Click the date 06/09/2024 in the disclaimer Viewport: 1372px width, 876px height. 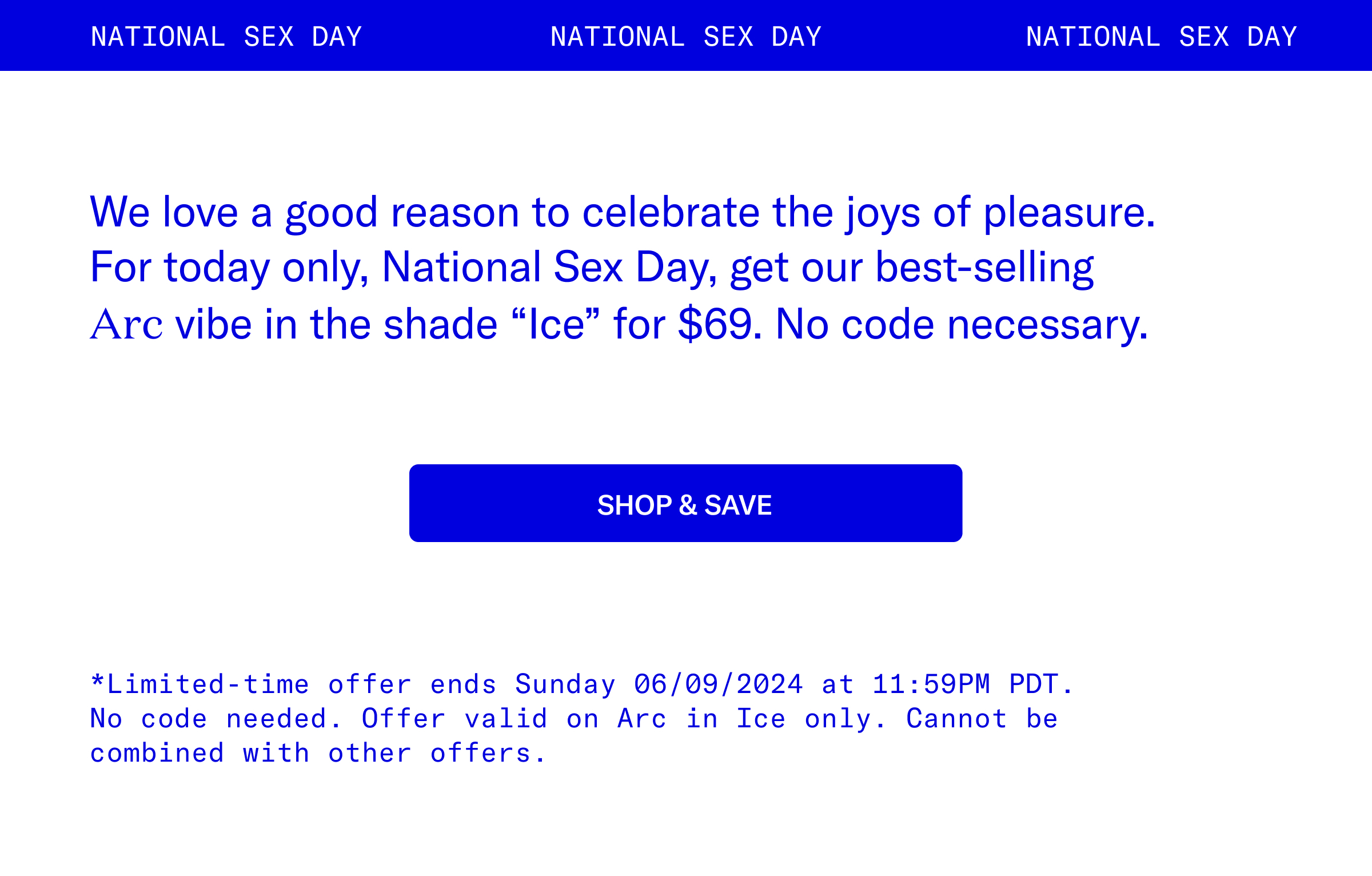tap(719, 684)
